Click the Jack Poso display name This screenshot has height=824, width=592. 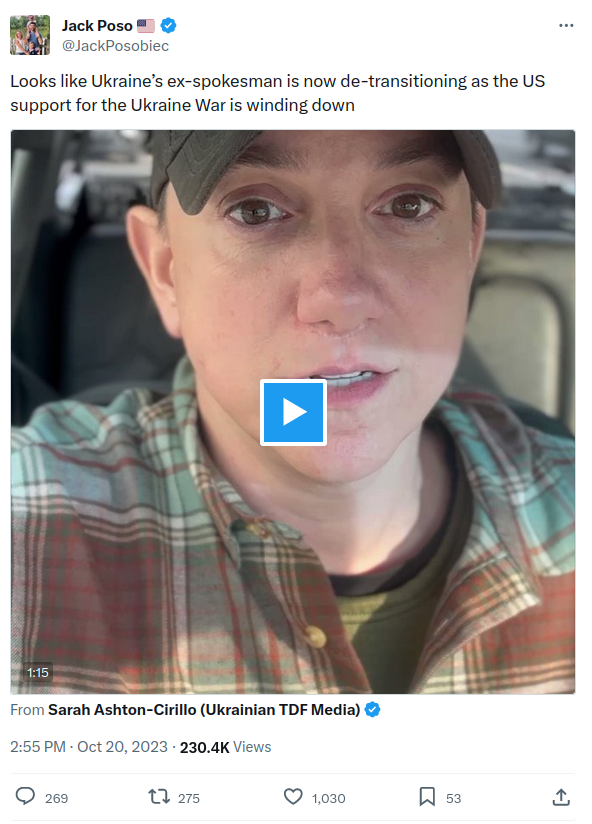point(97,26)
